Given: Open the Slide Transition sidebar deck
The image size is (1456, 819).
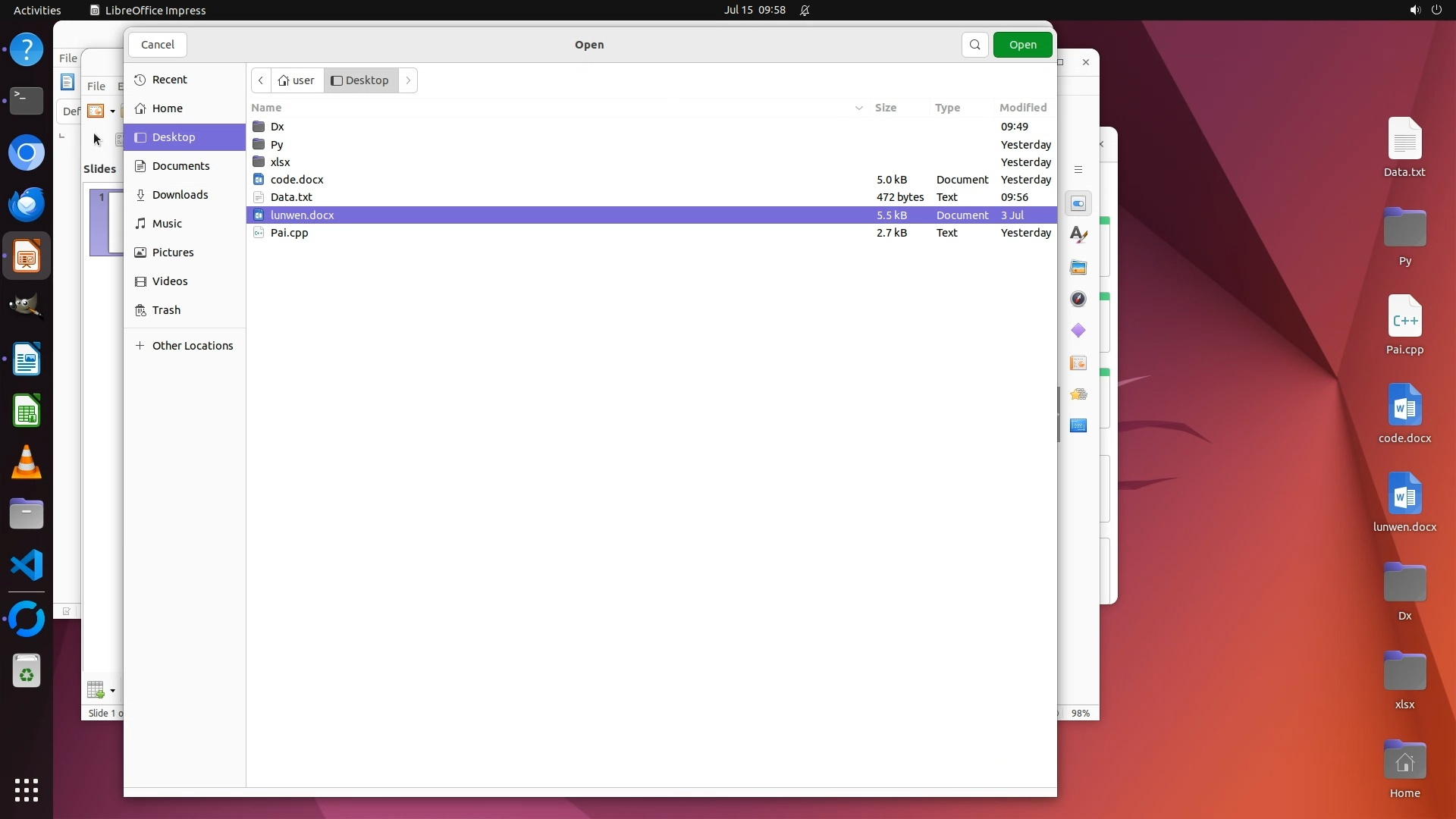Looking at the screenshot, I should point(1078,425).
